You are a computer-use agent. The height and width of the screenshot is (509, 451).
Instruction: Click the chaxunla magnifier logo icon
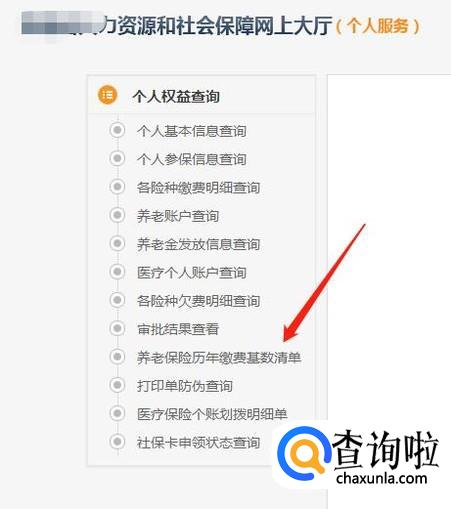point(303,455)
